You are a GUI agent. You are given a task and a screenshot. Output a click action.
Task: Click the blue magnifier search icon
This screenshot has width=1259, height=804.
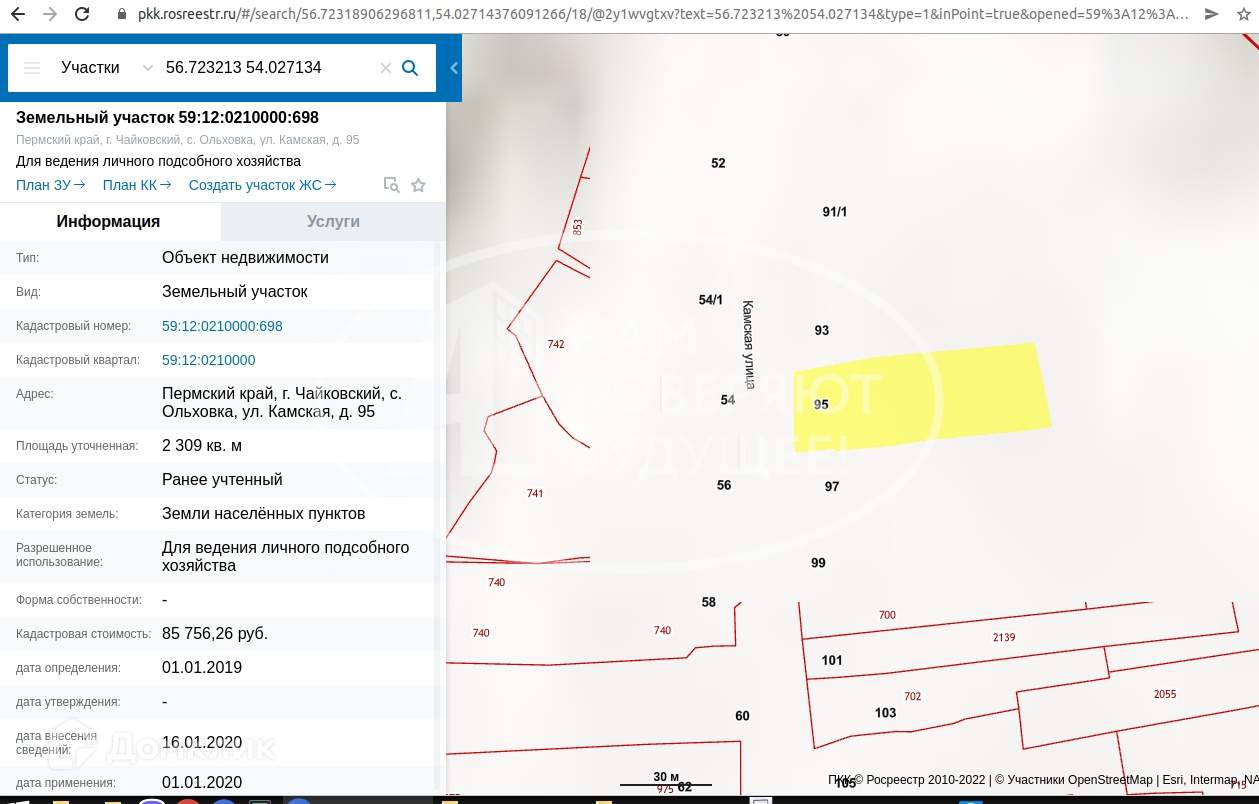410,68
